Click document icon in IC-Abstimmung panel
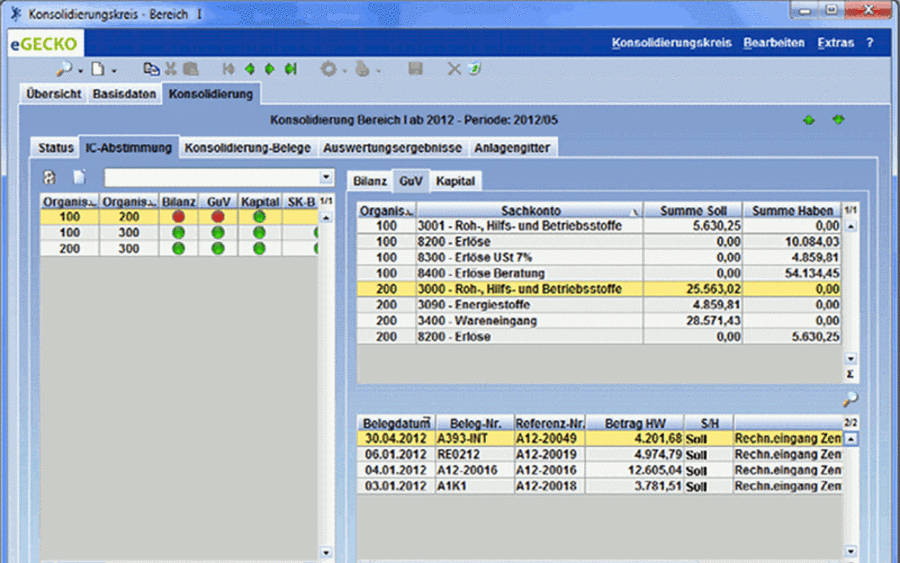The width and height of the screenshot is (900, 563). tap(79, 177)
